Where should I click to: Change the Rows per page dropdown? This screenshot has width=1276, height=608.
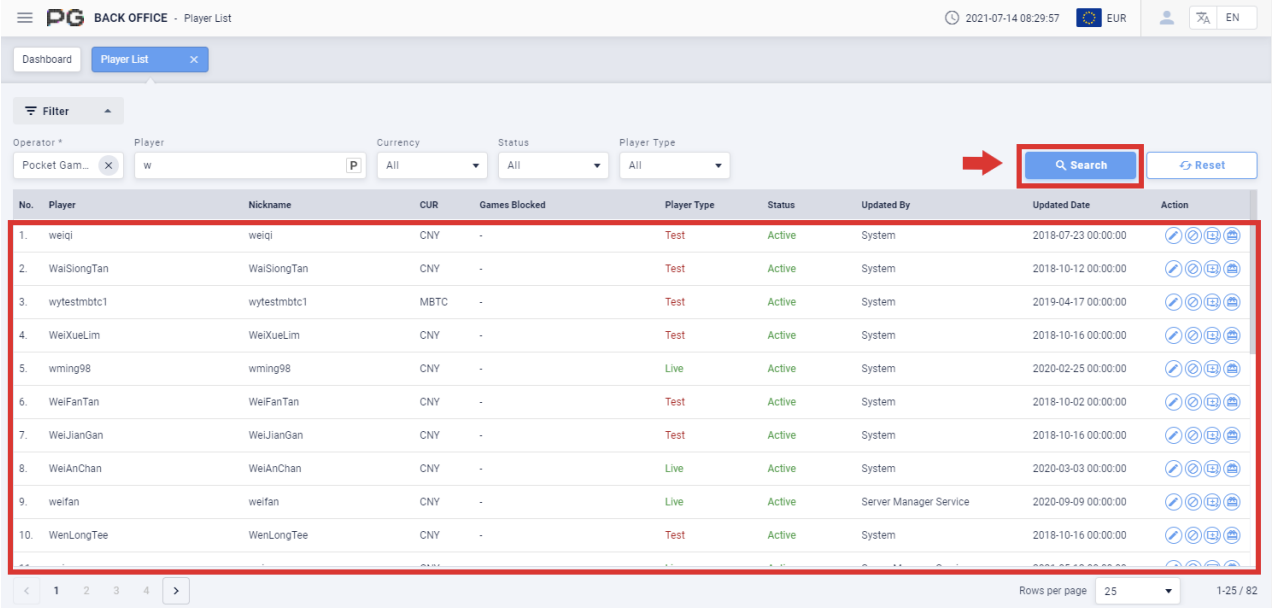coord(1137,591)
